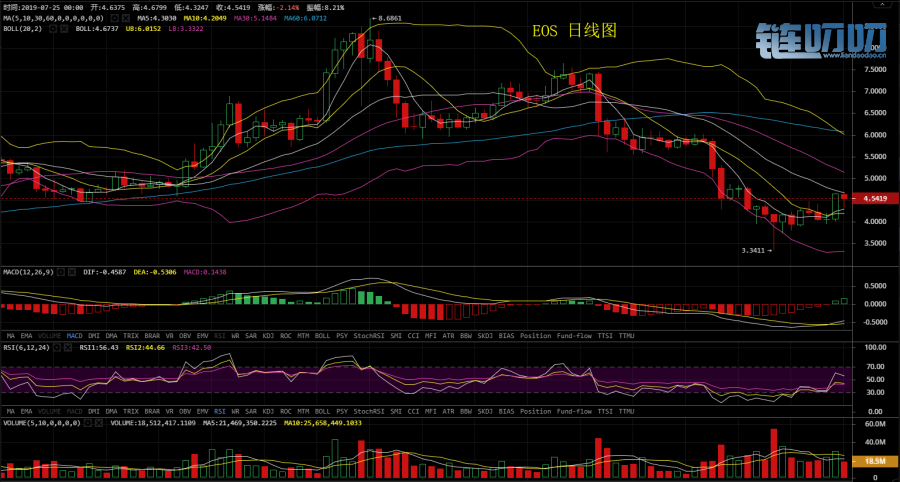Open the MACD(12,26,9) settings icon
Viewport: 900px width, 482px height.
tap(62, 271)
